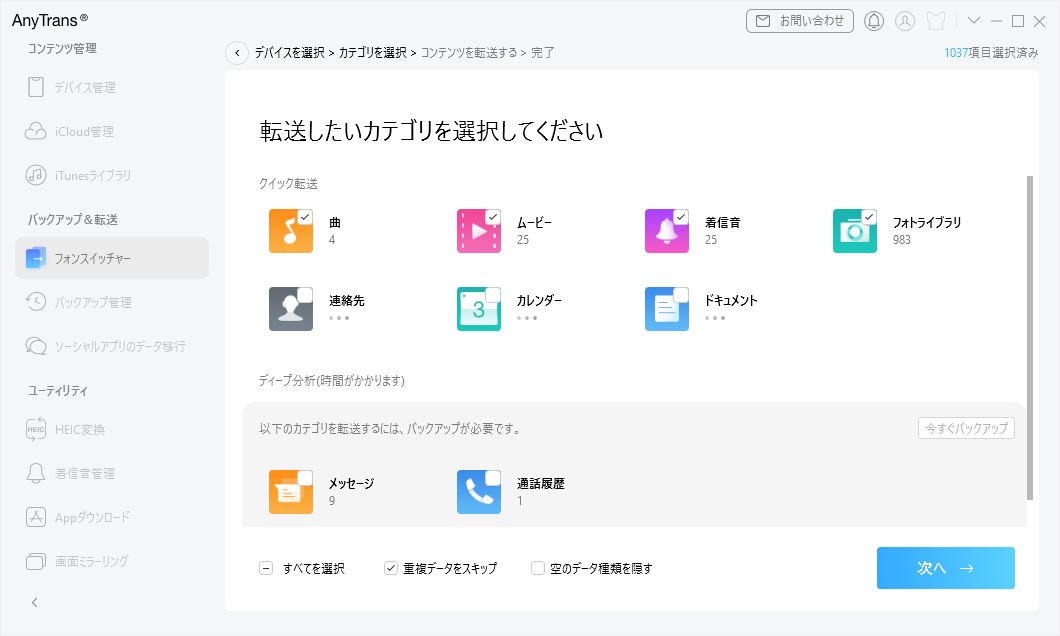Collapse the left sidebar with chevron
This screenshot has height=636, width=1060.
click(x=35, y=602)
